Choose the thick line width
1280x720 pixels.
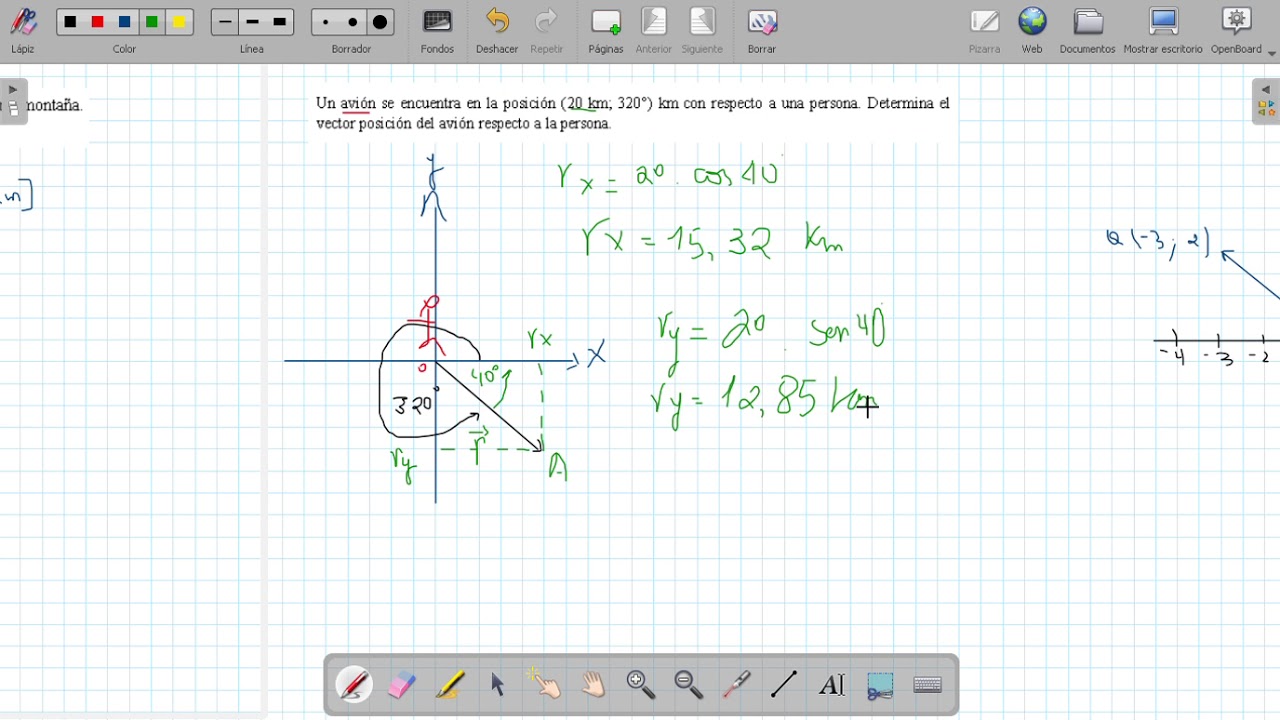click(280, 22)
